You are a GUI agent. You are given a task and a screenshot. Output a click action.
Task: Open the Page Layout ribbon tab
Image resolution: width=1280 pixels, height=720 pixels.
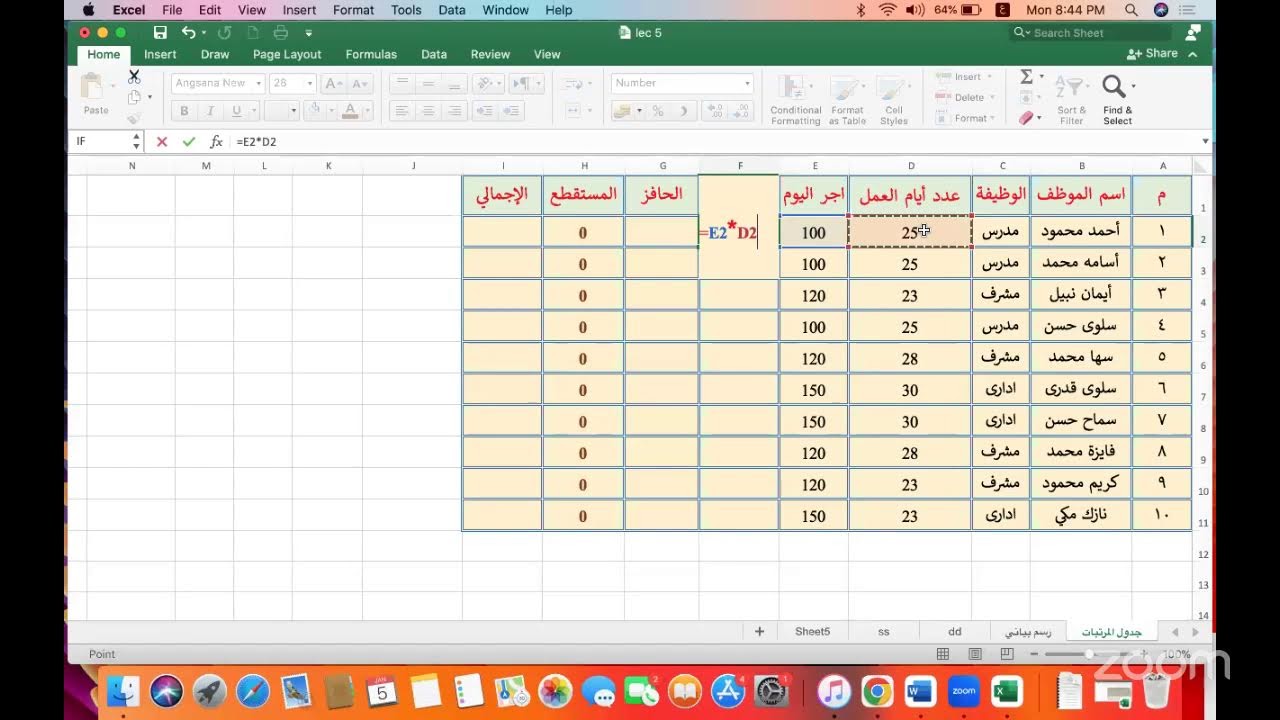(287, 54)
